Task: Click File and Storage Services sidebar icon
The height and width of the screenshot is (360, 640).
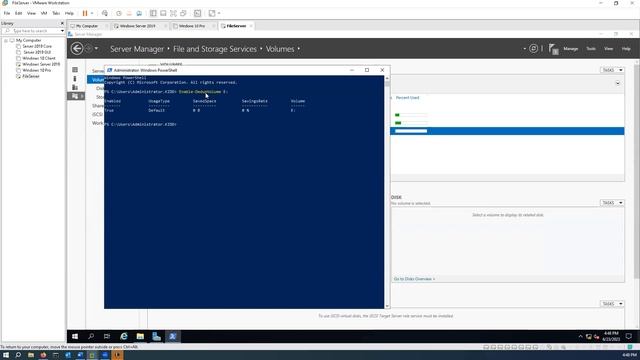Action: coord(76,96)
